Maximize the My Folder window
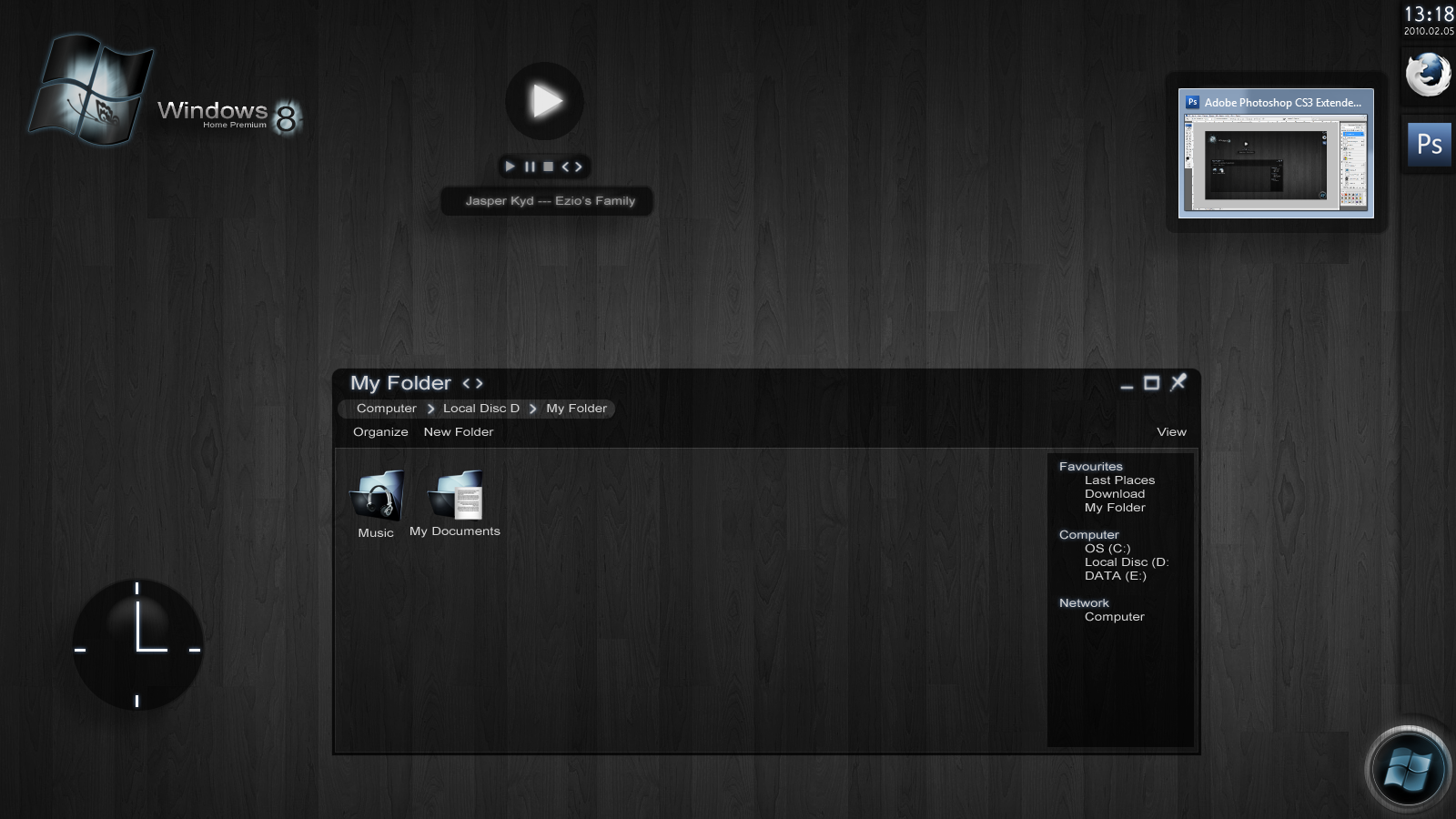Image resolution: width=1456 pixels, height=819 pixels. point(1151,383)
